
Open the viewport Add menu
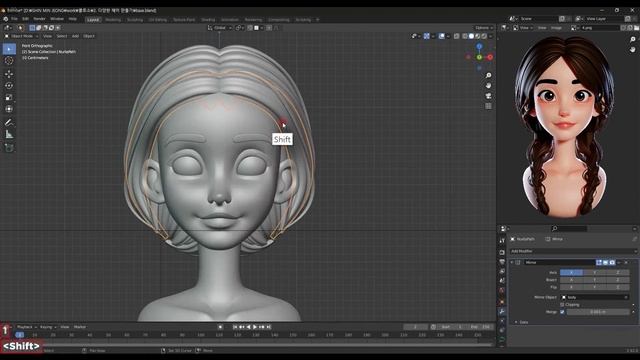pos(75,36)
